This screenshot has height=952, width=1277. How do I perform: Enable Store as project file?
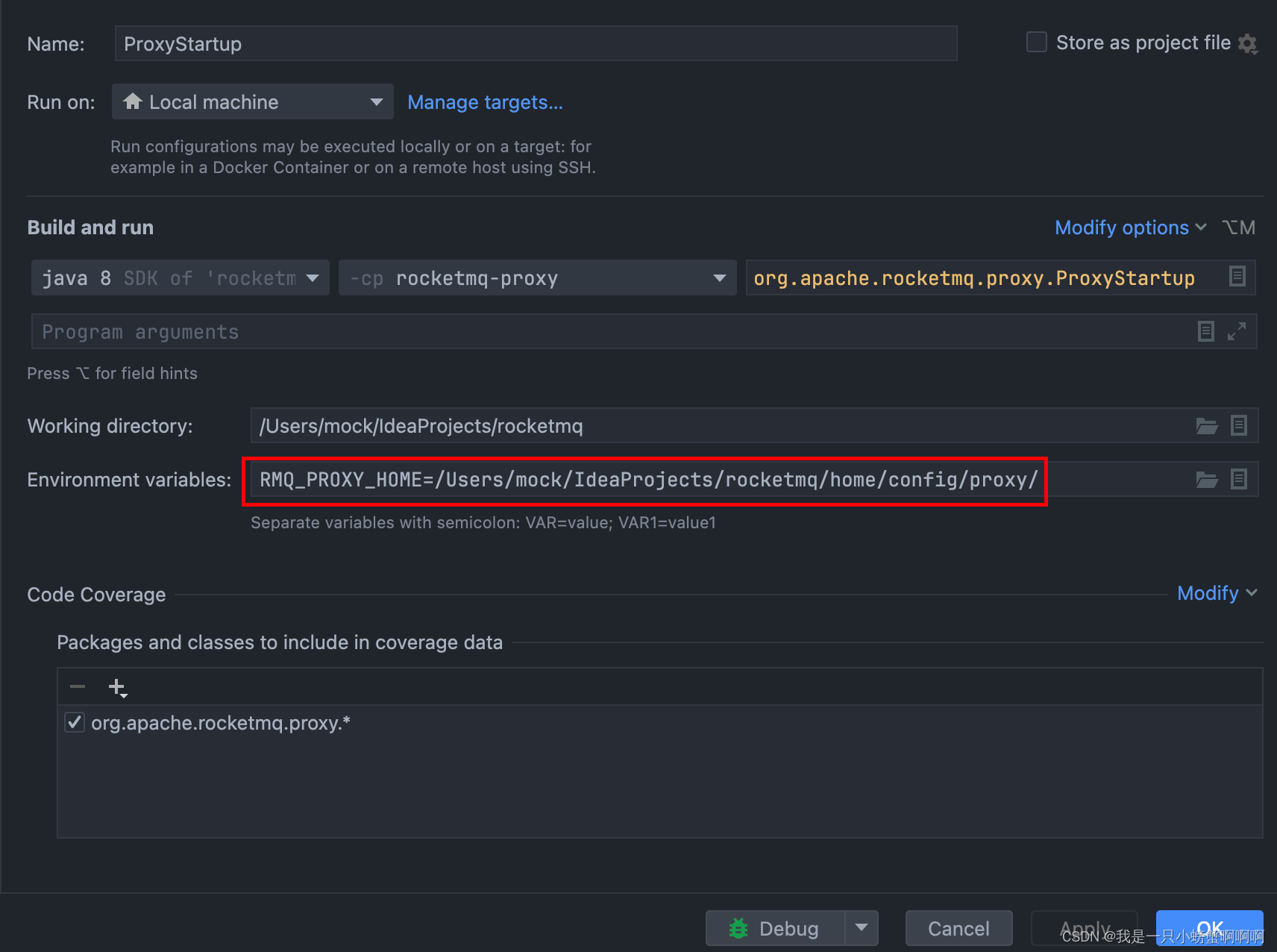pos(1036,42)
